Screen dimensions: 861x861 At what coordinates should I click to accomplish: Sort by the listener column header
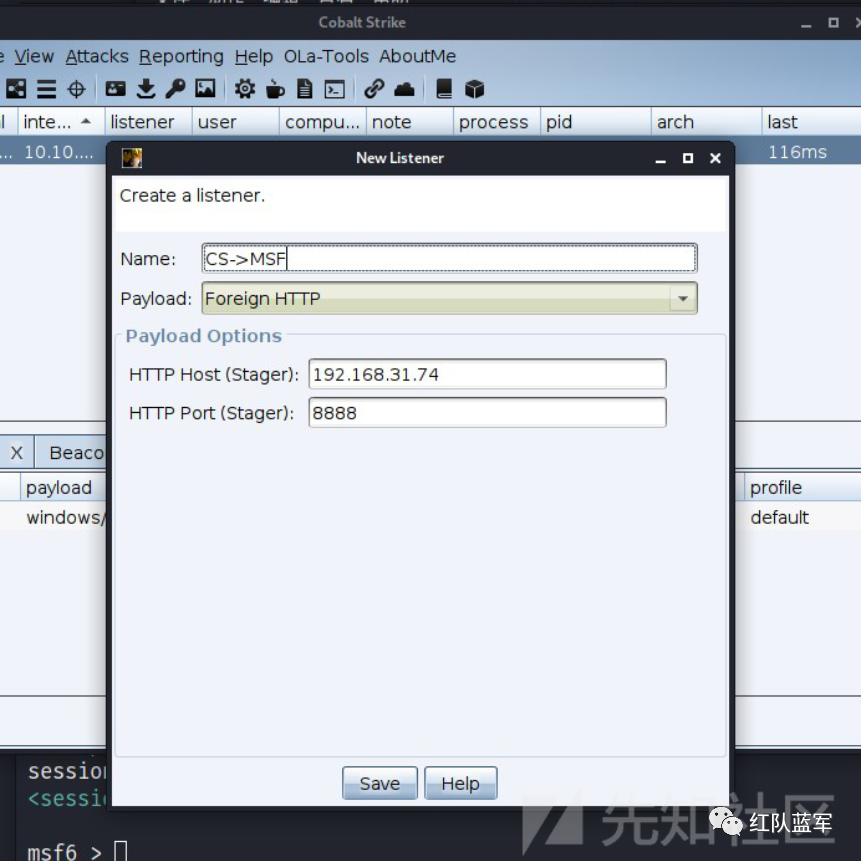[x=148, y=121]
